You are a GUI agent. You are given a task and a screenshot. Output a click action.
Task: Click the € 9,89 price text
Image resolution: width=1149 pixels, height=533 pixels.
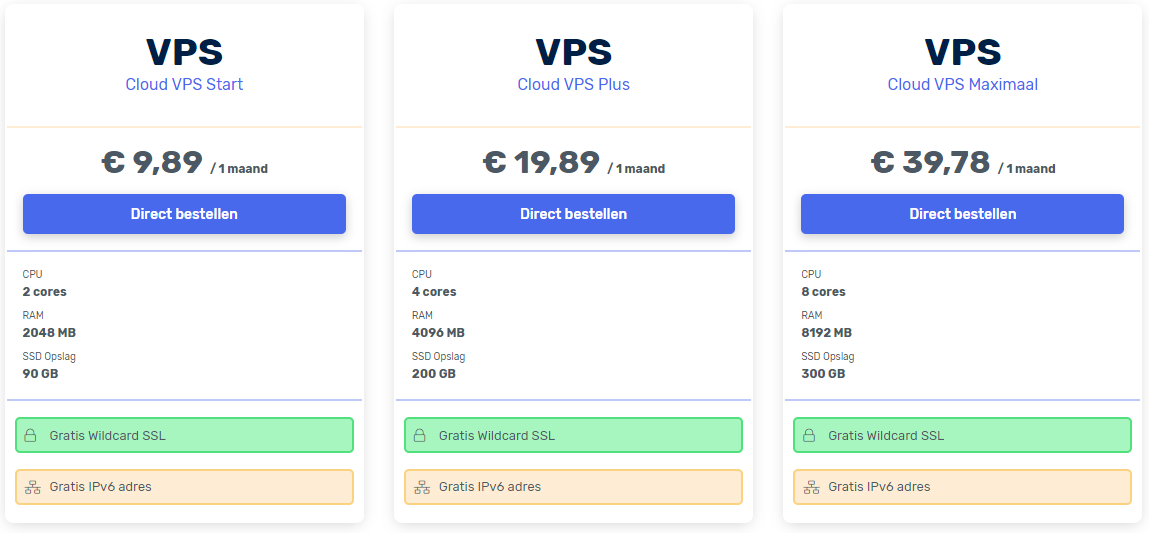click(152, 162)
